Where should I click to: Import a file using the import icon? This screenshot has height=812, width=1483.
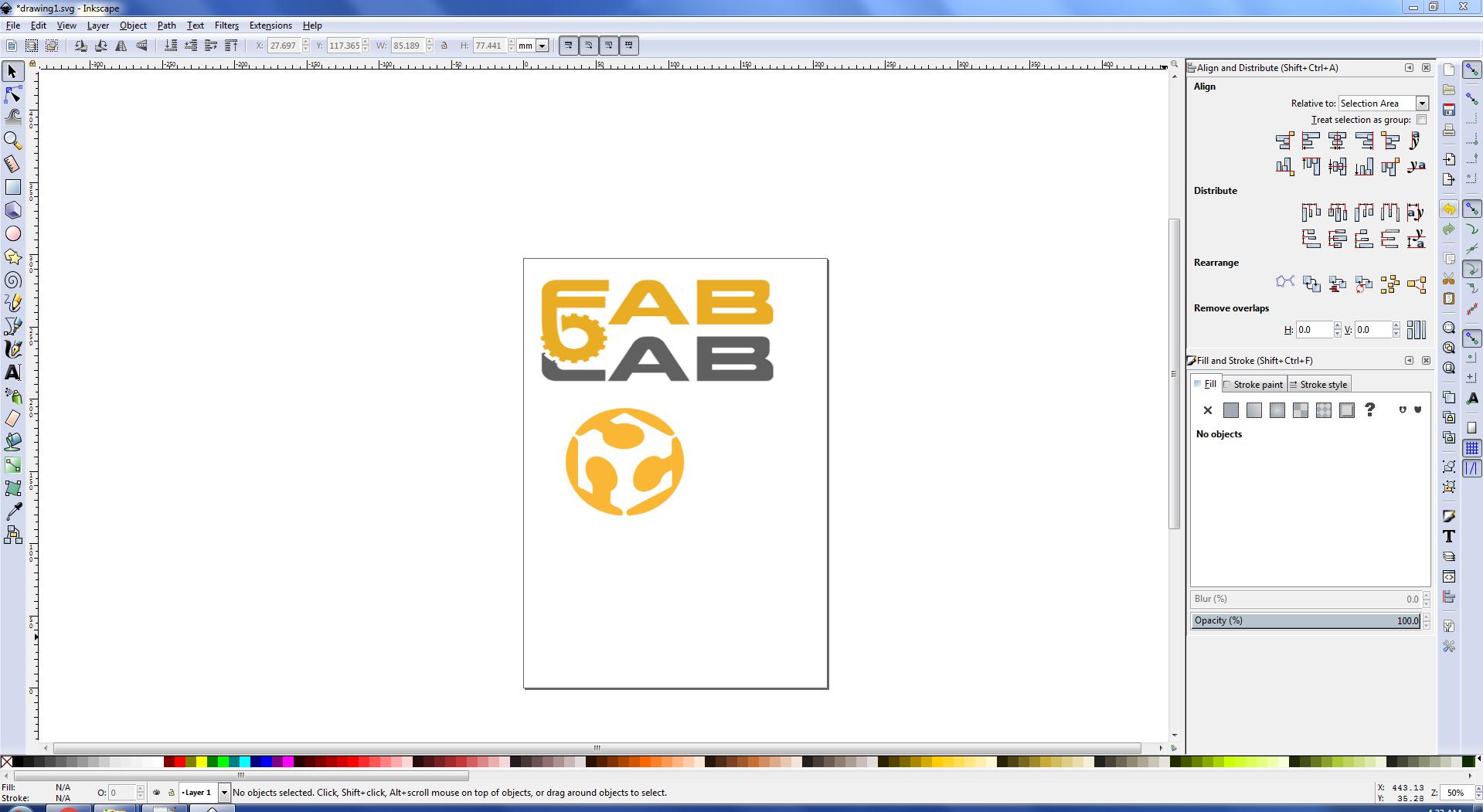click(1449, 159)
